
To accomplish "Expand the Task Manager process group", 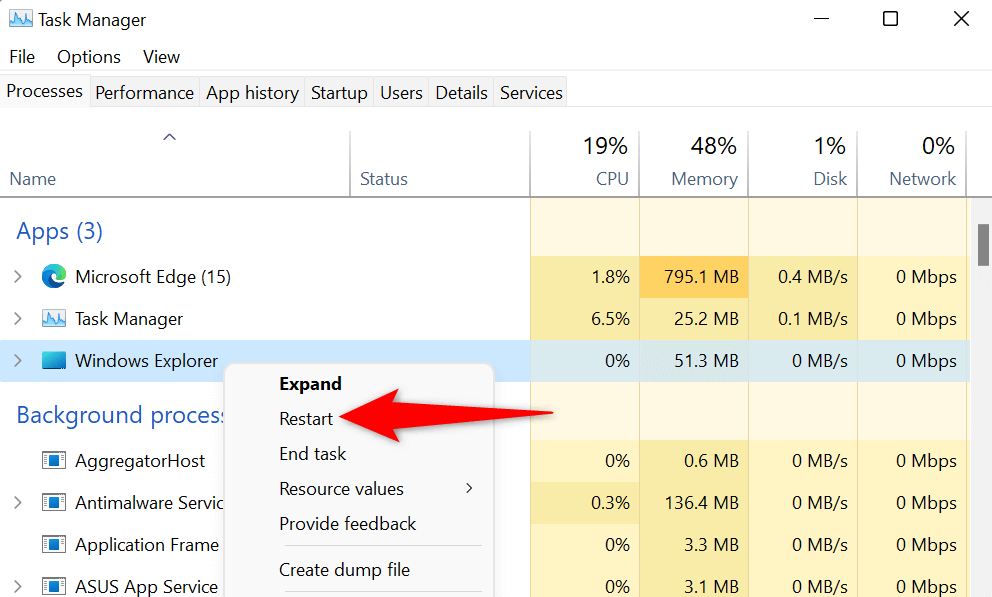I will point(18,320).
